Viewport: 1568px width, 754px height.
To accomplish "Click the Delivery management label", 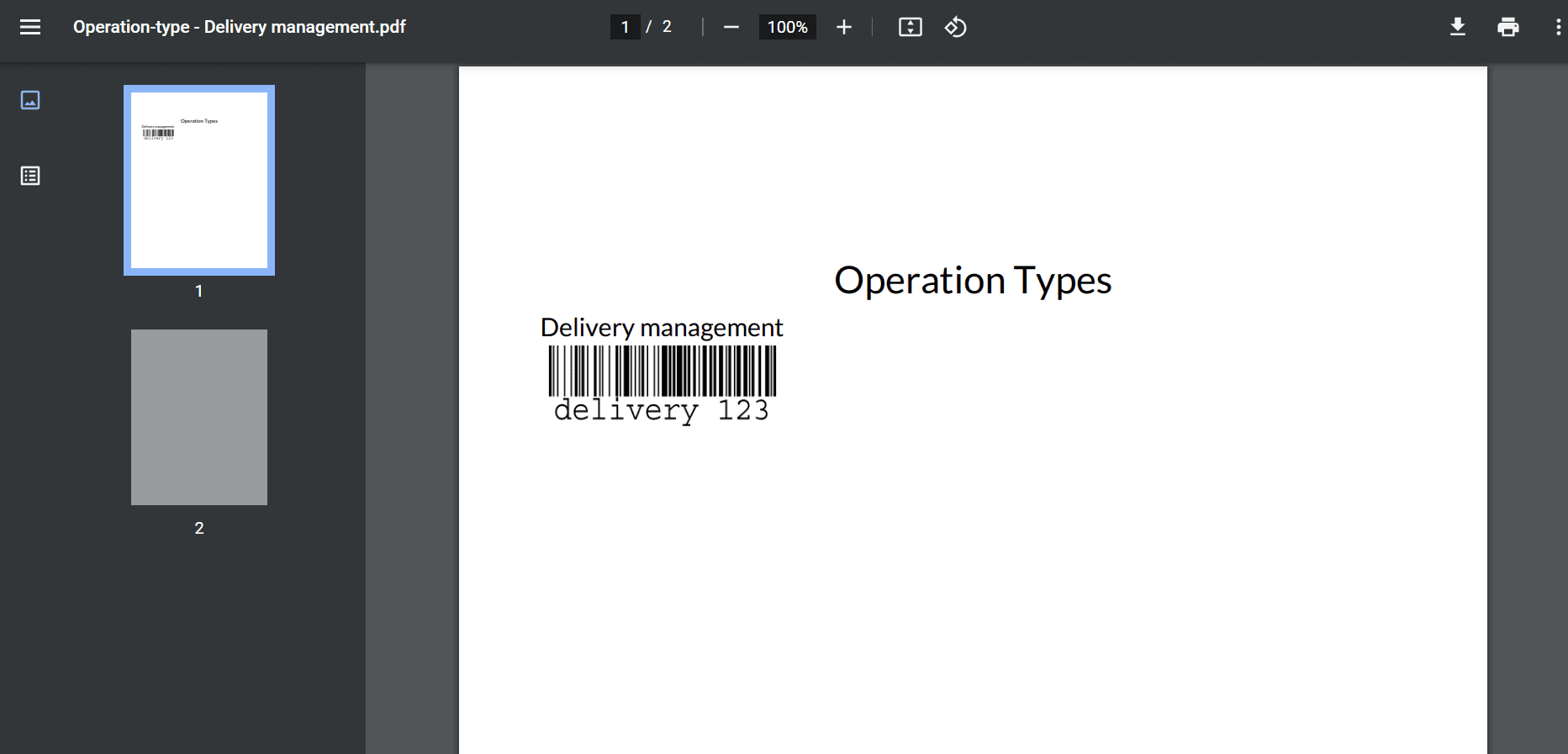I will pyautogui.click(x=662, y=328).
